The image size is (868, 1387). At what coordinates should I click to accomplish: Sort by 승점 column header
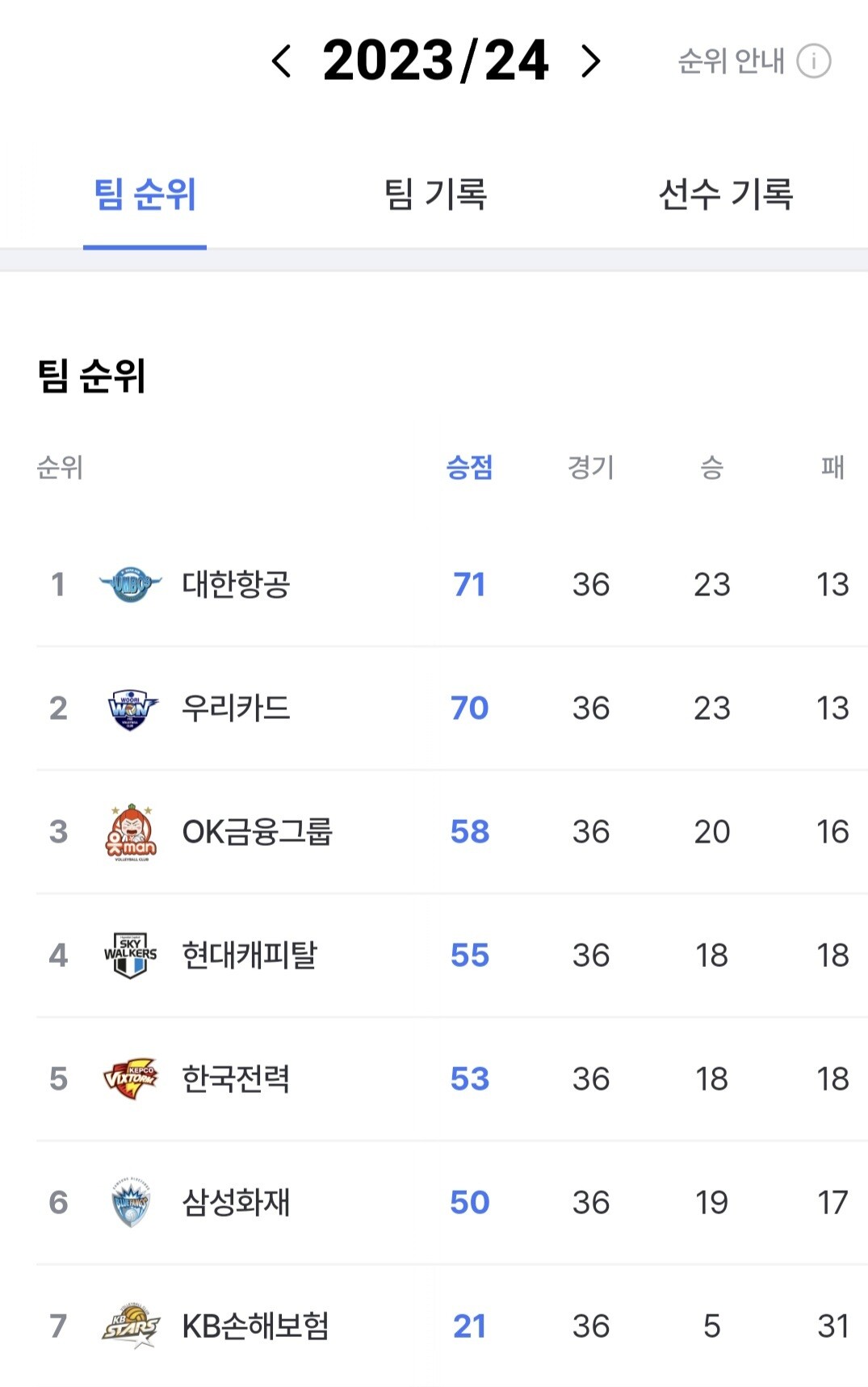[470, 468]
